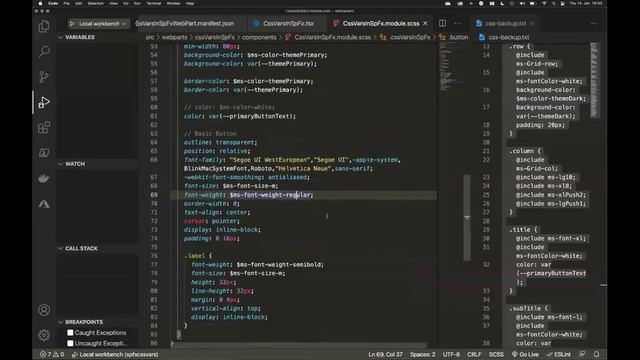Select the components breadcrumb segment
This screenshot has height=360, width=640.
point(259,37)
